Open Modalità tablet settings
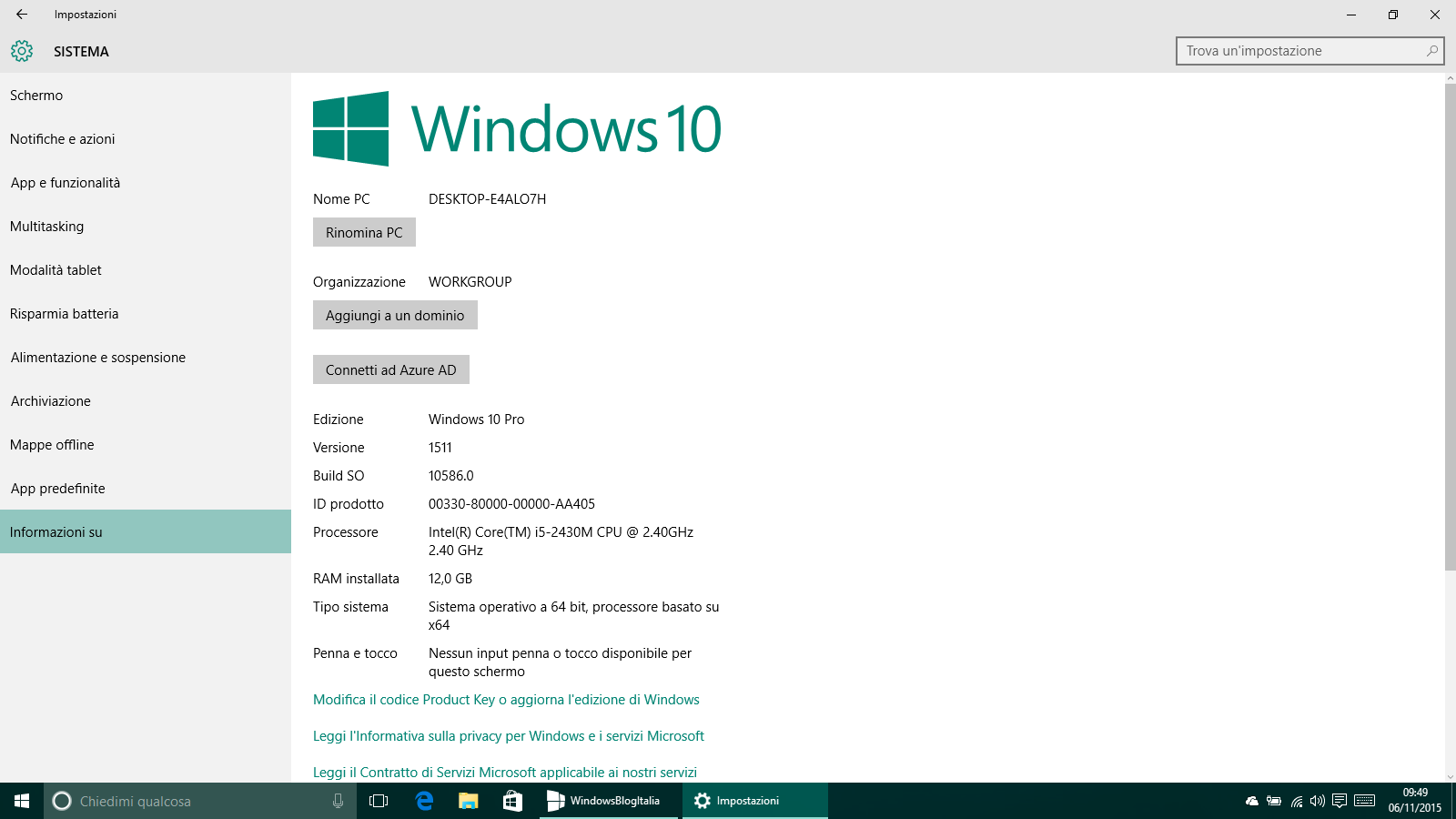The height and width of the screenshot is (819, 1456). click(x=146, y=270)
